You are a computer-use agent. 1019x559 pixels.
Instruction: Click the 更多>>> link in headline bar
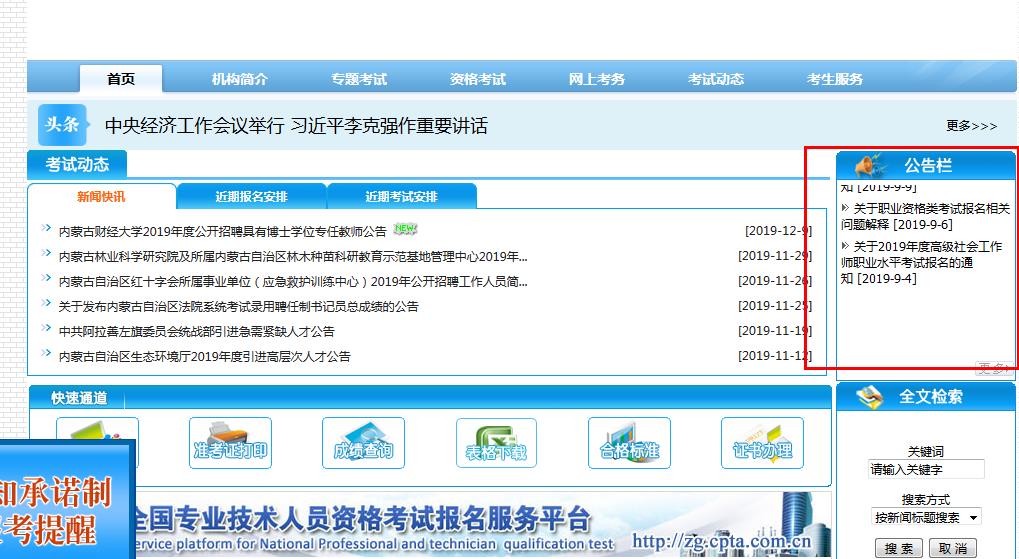(x=971, y=126)
